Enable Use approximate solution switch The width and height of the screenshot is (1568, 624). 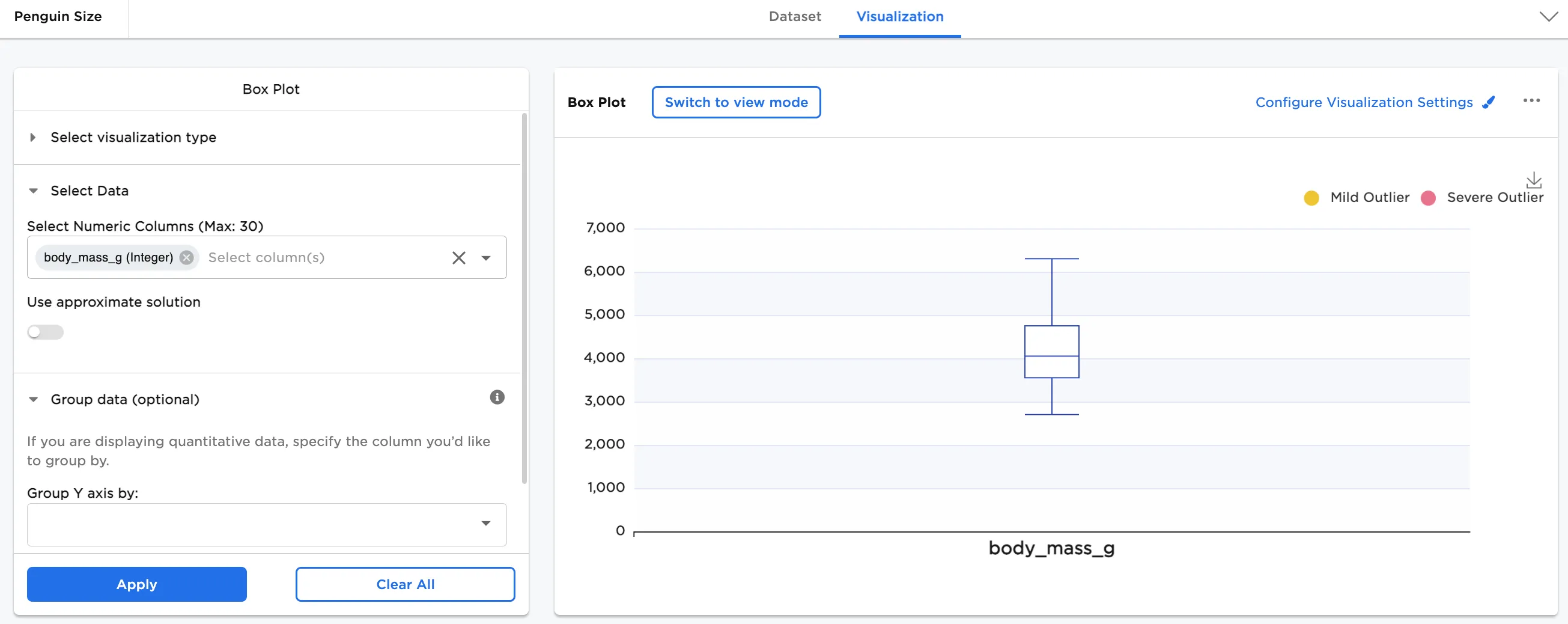point(46,332)
